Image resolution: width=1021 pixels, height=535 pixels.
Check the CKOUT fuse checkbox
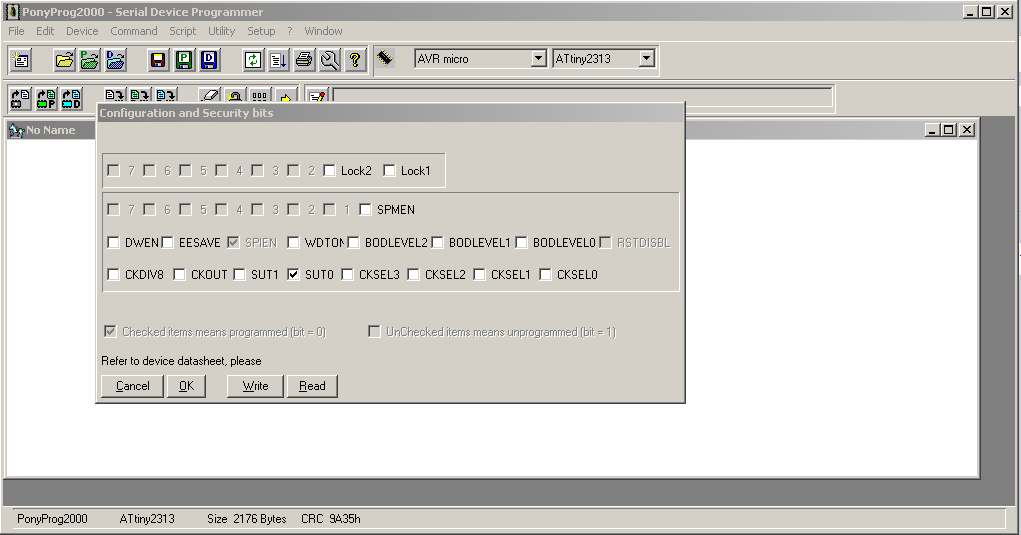tap(179, 275)
